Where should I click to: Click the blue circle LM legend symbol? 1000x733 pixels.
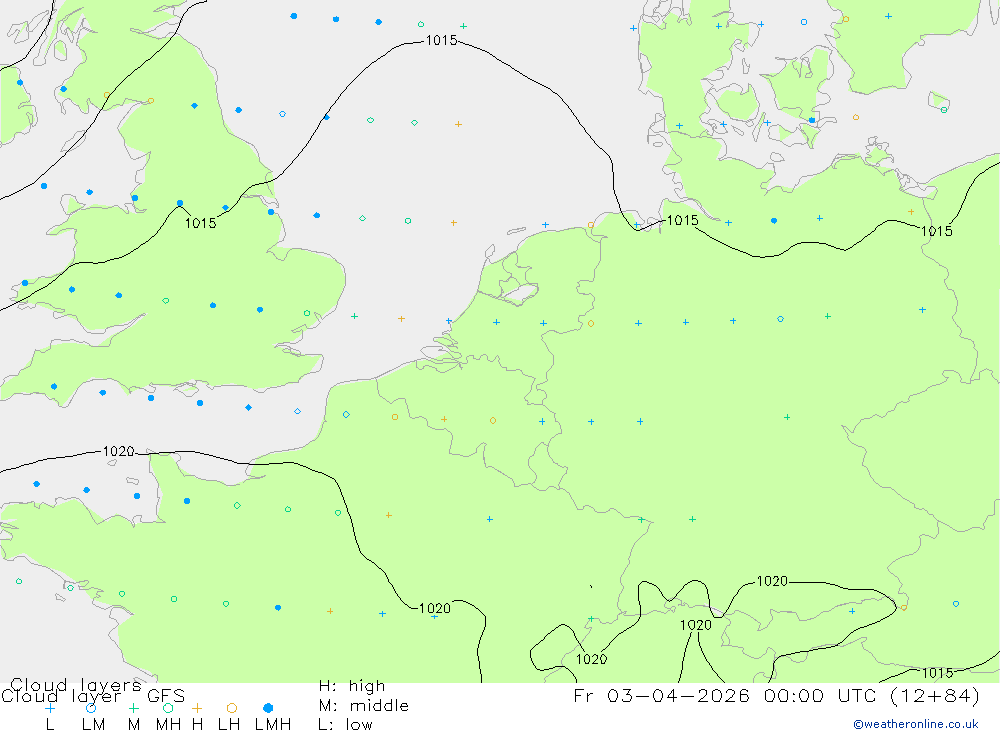pos(91,708)
